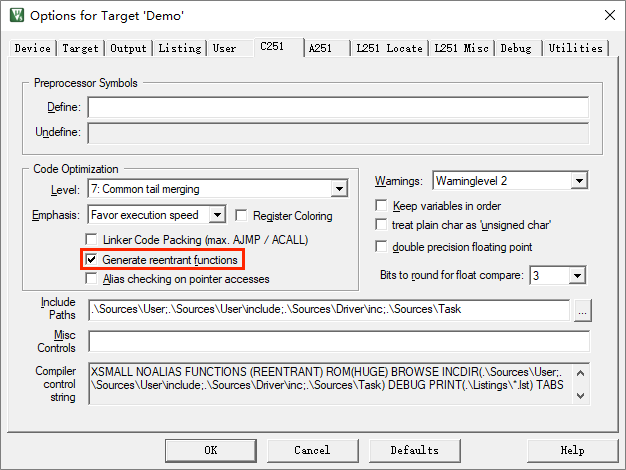Switch to the Target tab
Image resolution: width=626 pixels, height=470 pixels.
[80, 48]
